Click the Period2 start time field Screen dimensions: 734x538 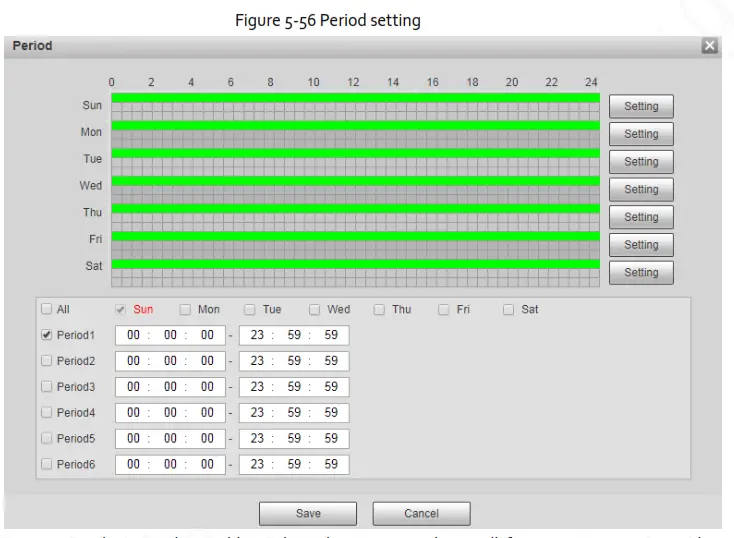point(170,361)
